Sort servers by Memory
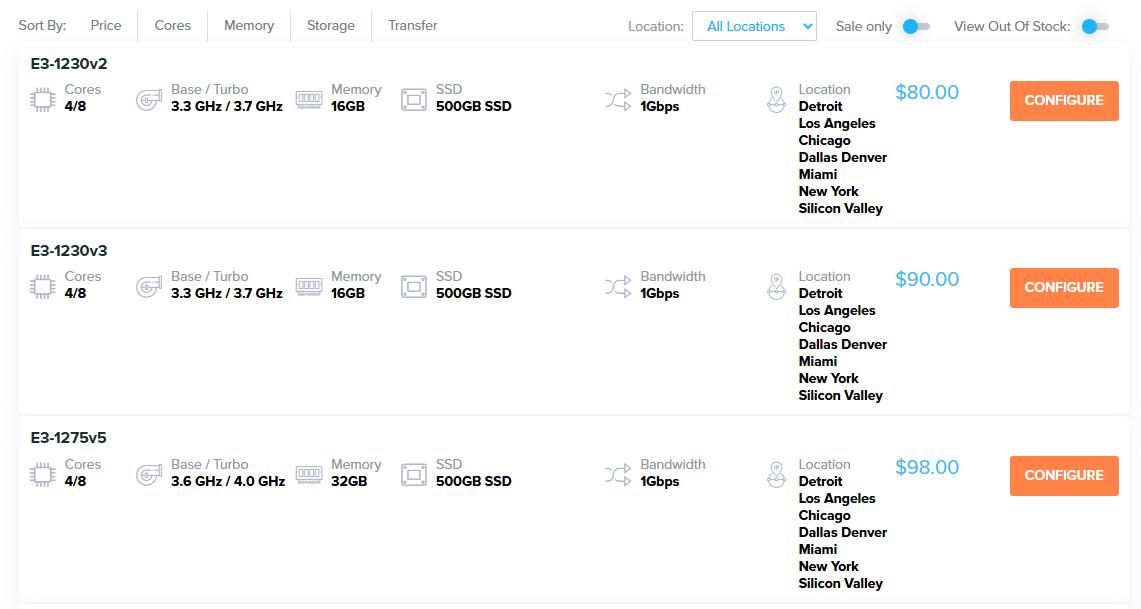 [249, 26]
